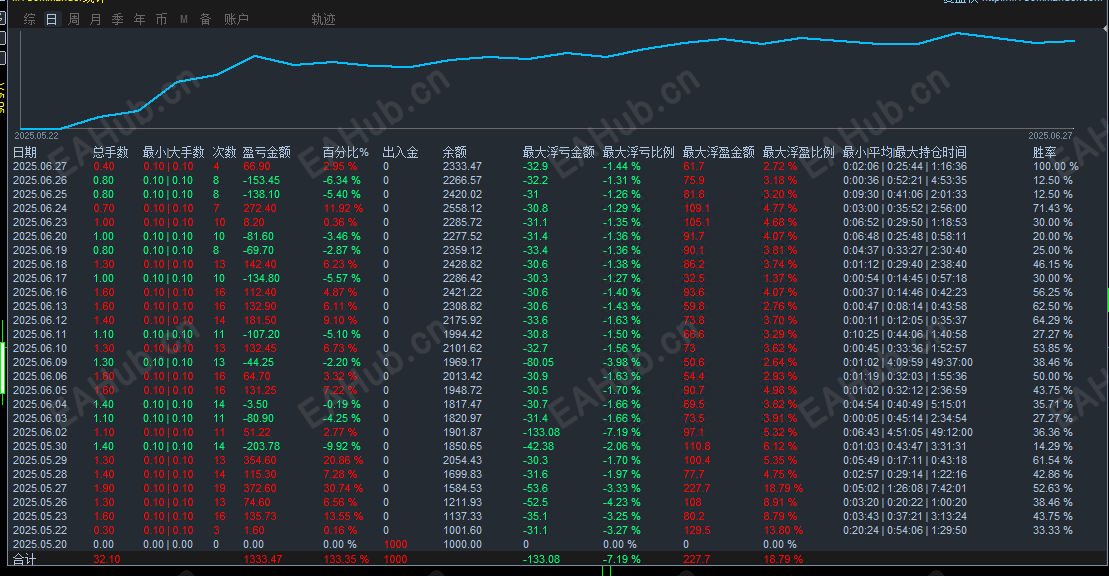The height and width of the screenshot is (576, 1109).
Task: Select the 2025.06.26 date cell
Action: coord(40,180)
